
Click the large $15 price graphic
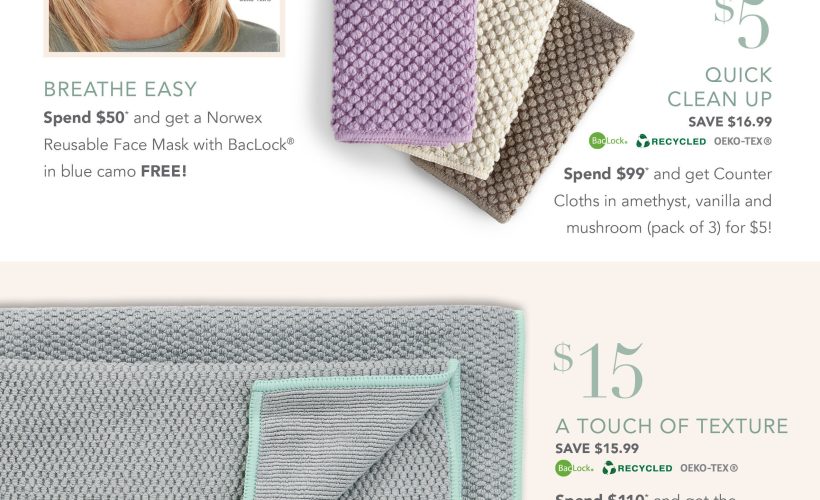pyautogui.click(x=598, y=371)
